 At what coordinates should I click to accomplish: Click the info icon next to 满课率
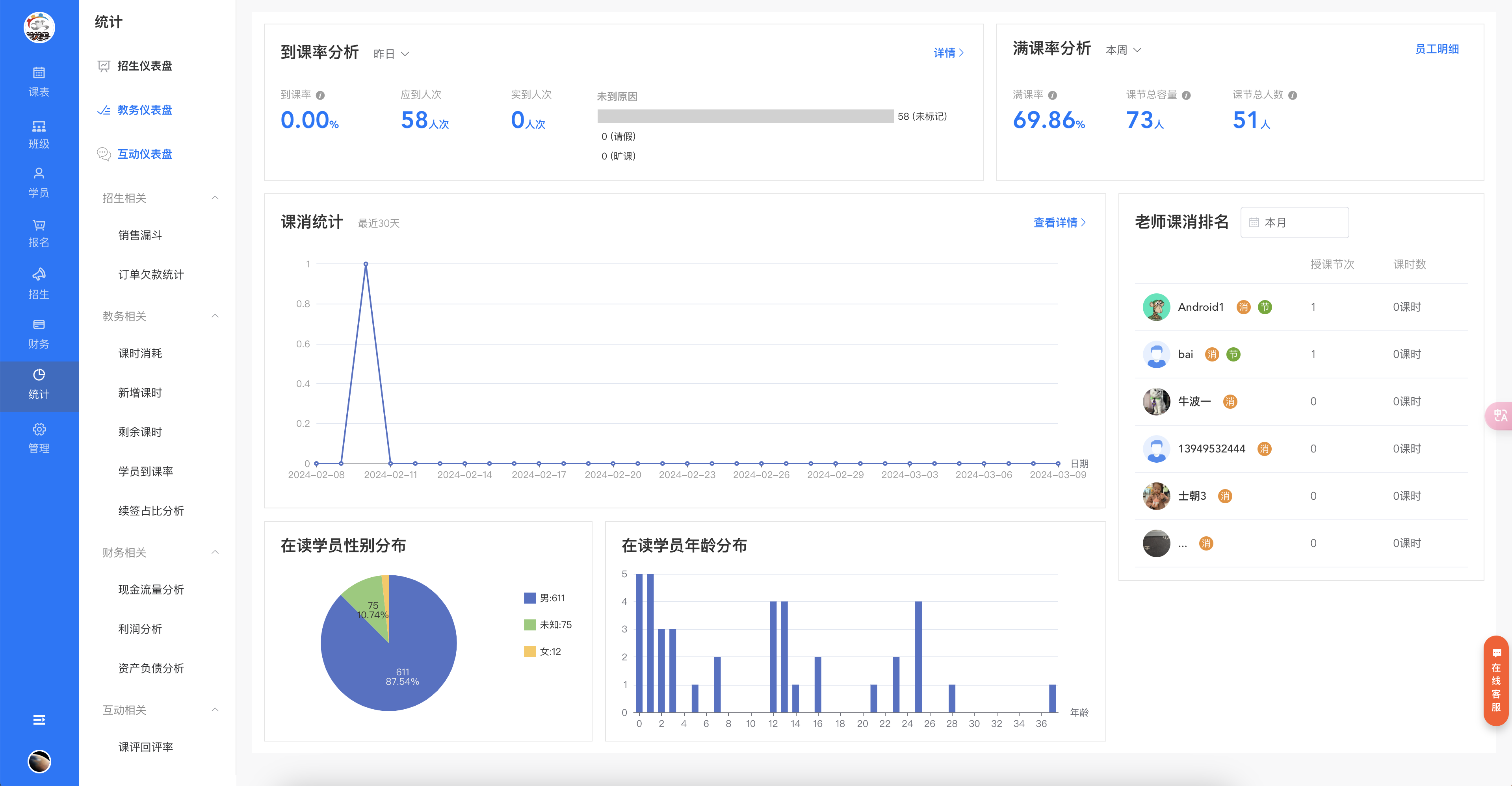pos(1052,95)
